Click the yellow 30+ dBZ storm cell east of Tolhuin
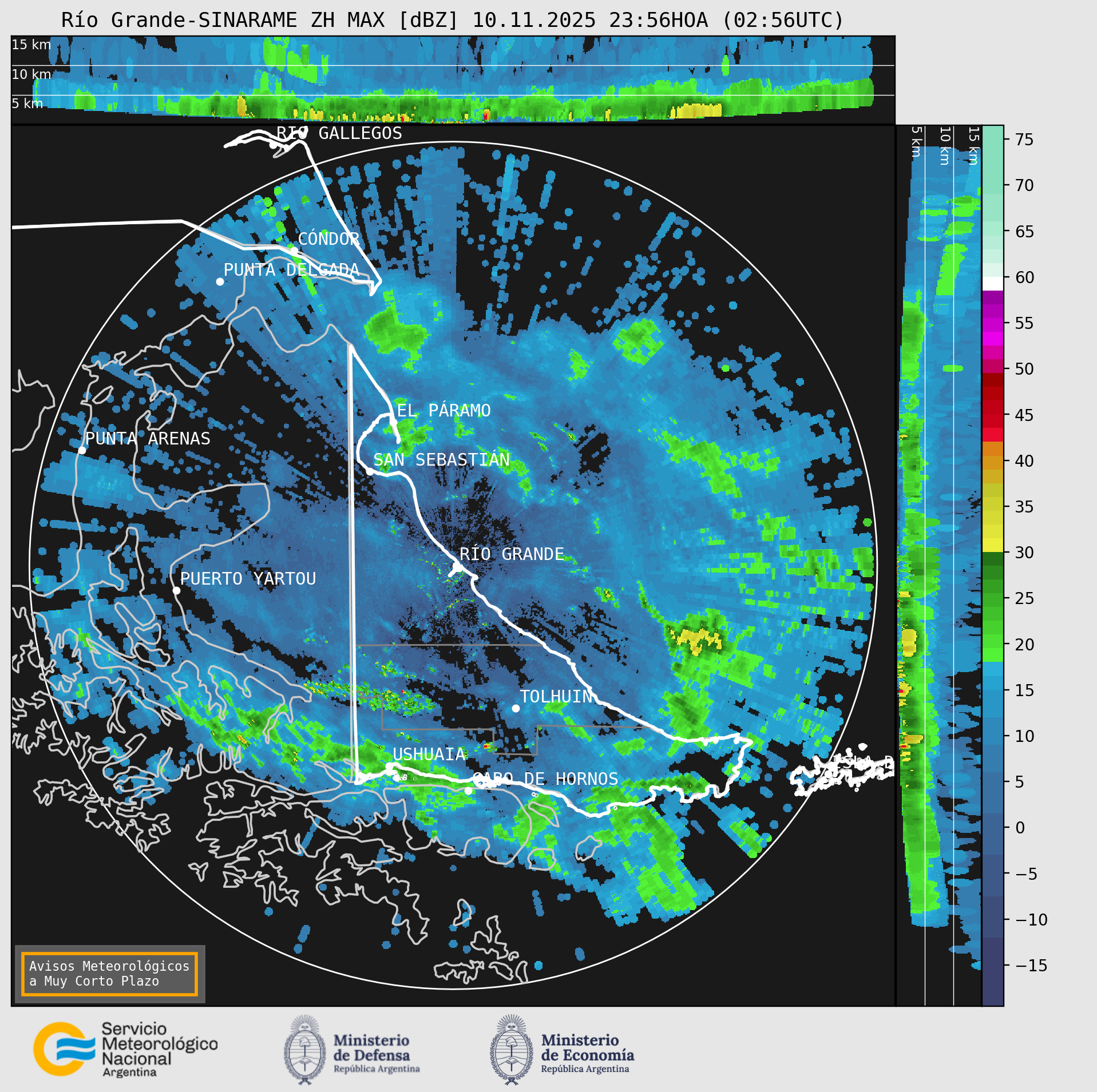 pos(698,638)
